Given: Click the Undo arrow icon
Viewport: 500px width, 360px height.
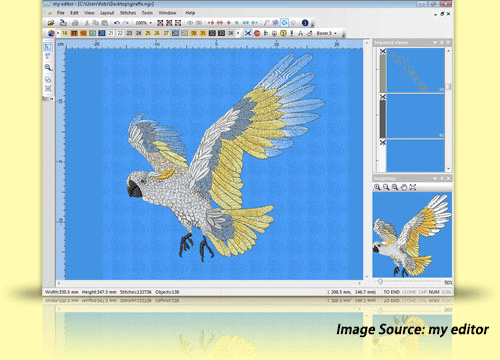Looking at the screenshot, I should [117, 23].
